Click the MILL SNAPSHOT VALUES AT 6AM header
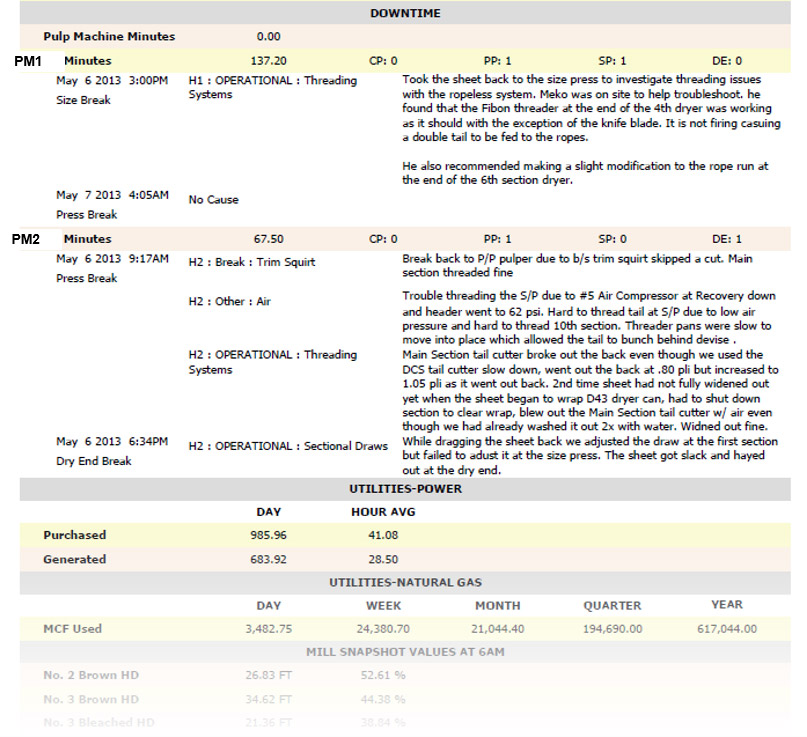This screenshot has height=737, width=807. pyautogui.click(x=405, y=652)
